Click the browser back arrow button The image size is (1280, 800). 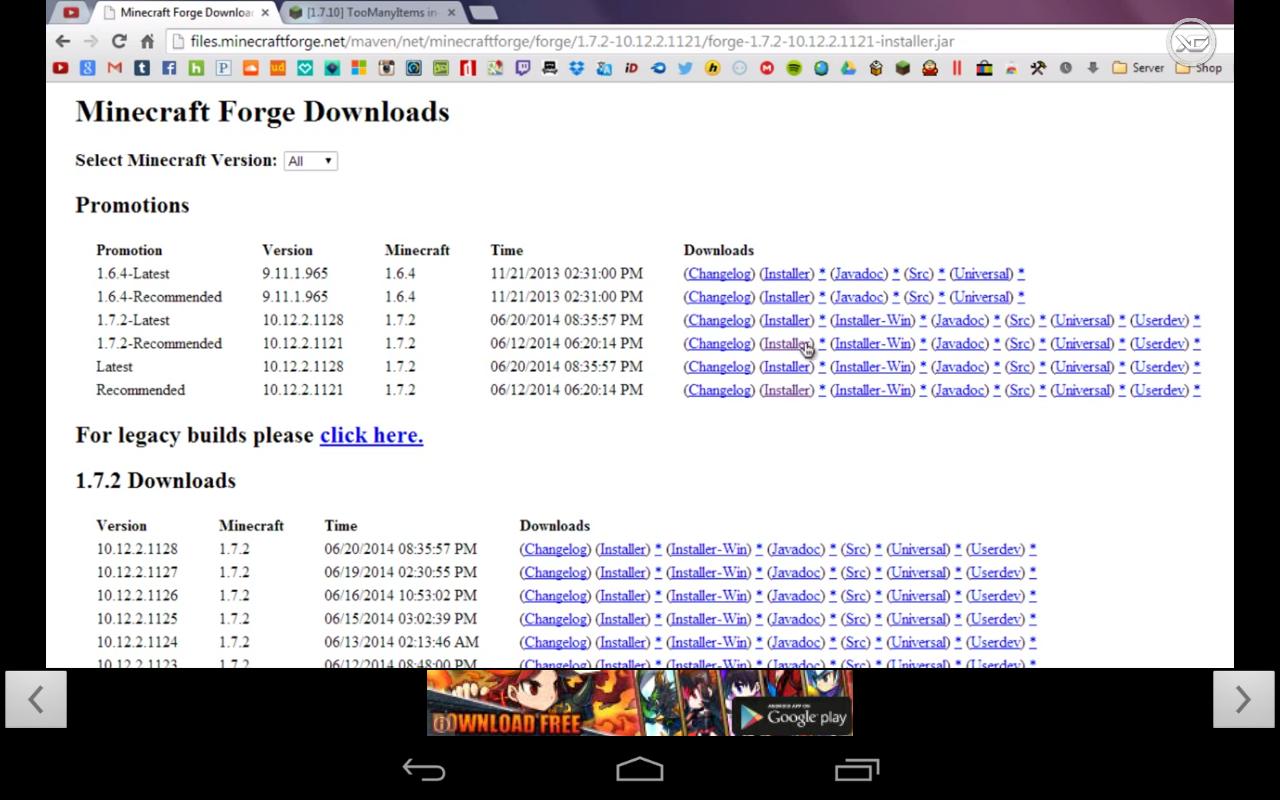[x=63, y=41]
